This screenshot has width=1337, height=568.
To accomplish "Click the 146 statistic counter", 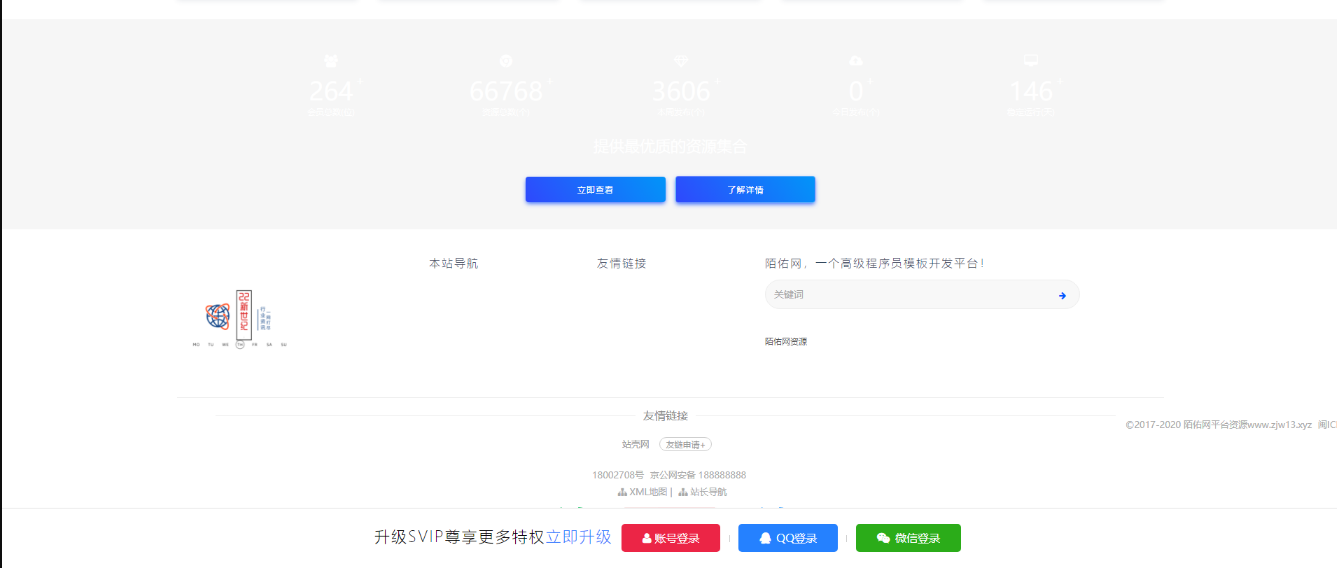I will point(1031,91).
